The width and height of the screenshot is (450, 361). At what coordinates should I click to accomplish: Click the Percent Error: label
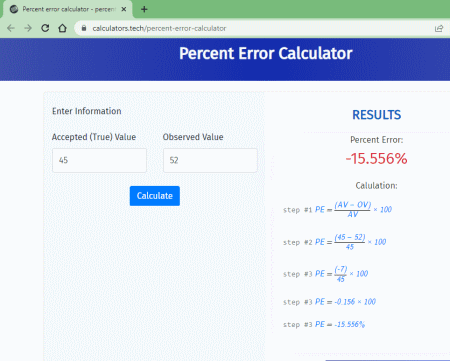[x=377, y=140]
